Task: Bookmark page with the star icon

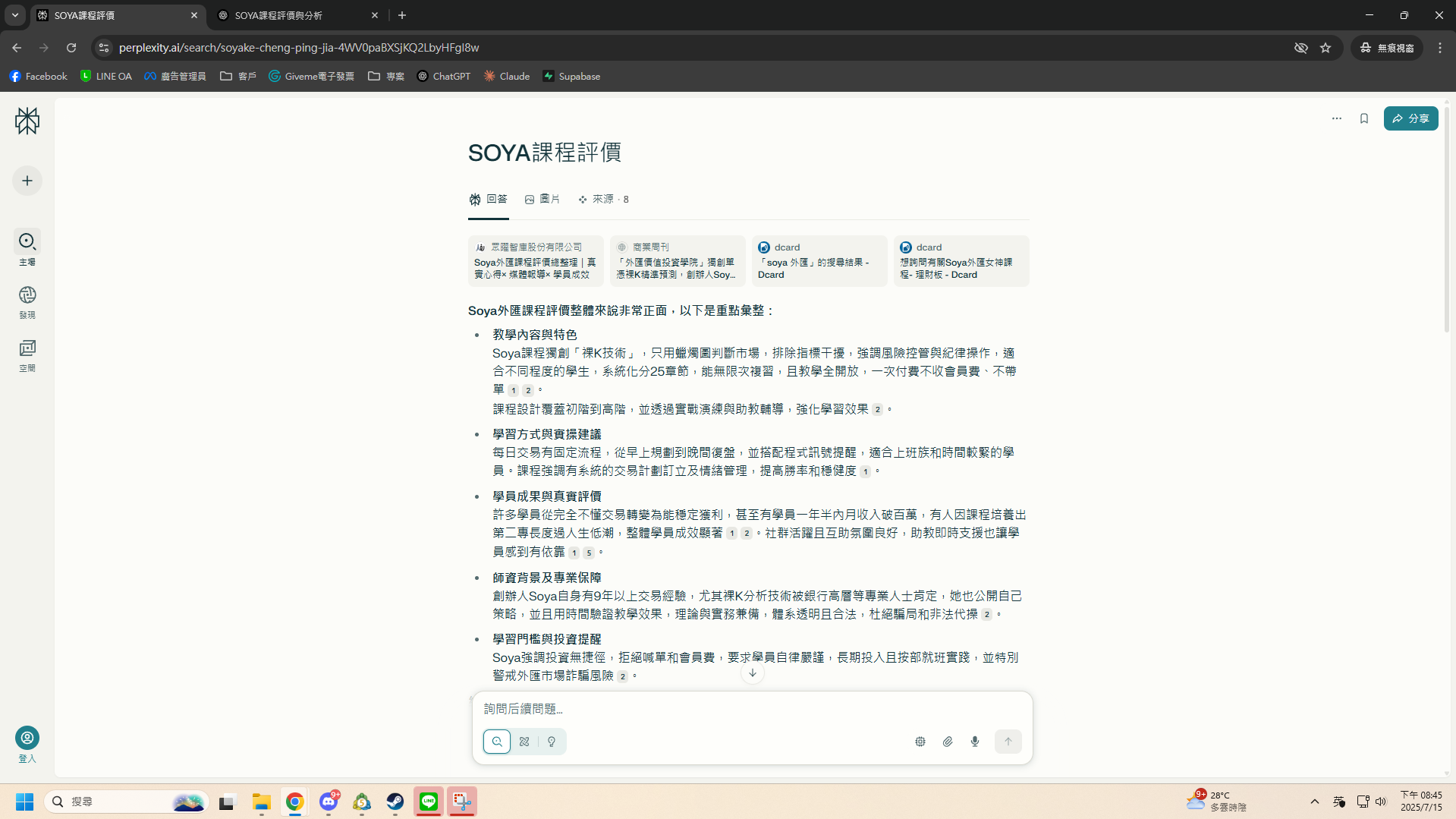Action: click(x=1325, y=48)
